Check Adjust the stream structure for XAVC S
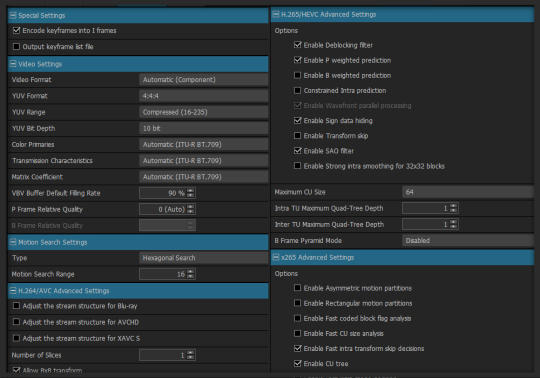540x378 pixels. click(x=16, y=338)
